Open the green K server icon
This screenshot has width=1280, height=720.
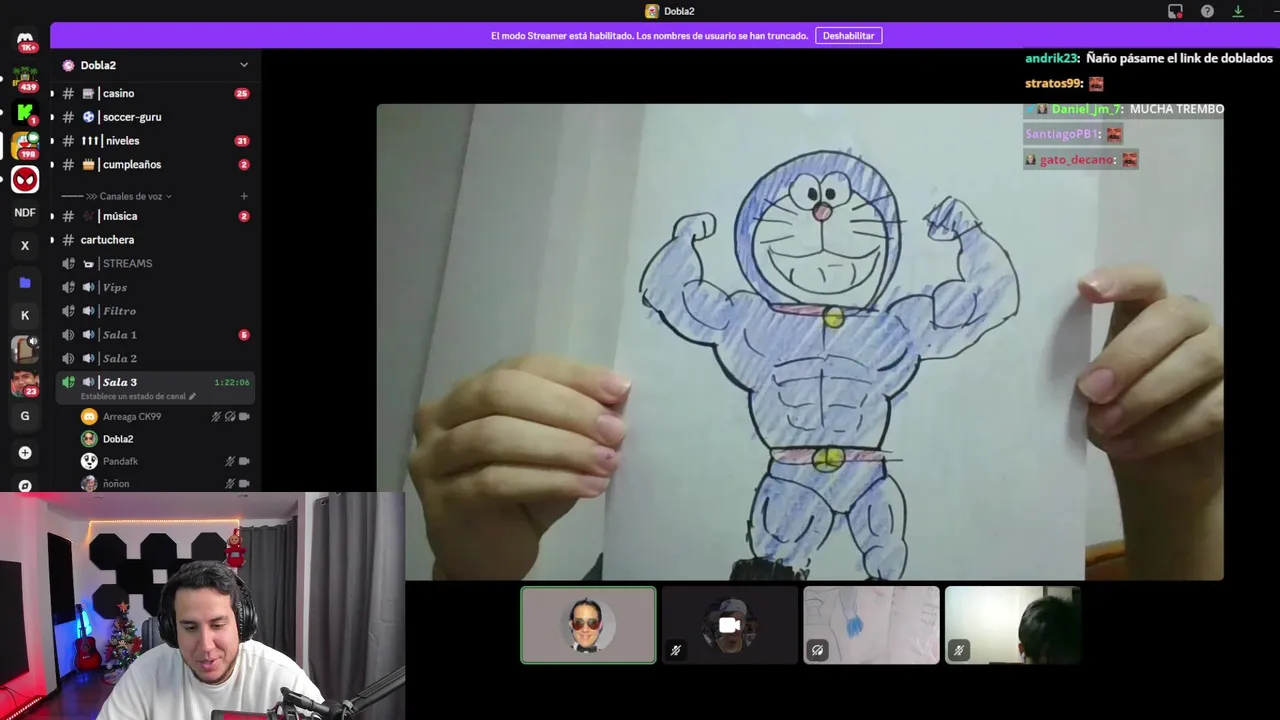point(25,112)
